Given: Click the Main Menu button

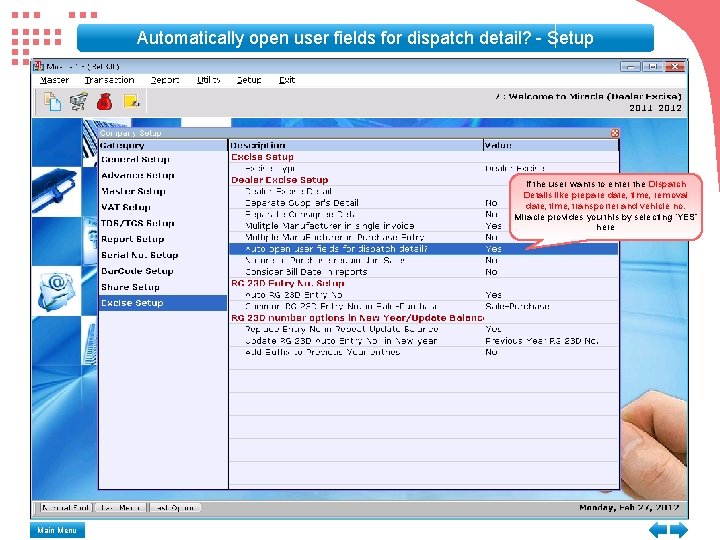Looking at the screenshot, I should [57, 530].
